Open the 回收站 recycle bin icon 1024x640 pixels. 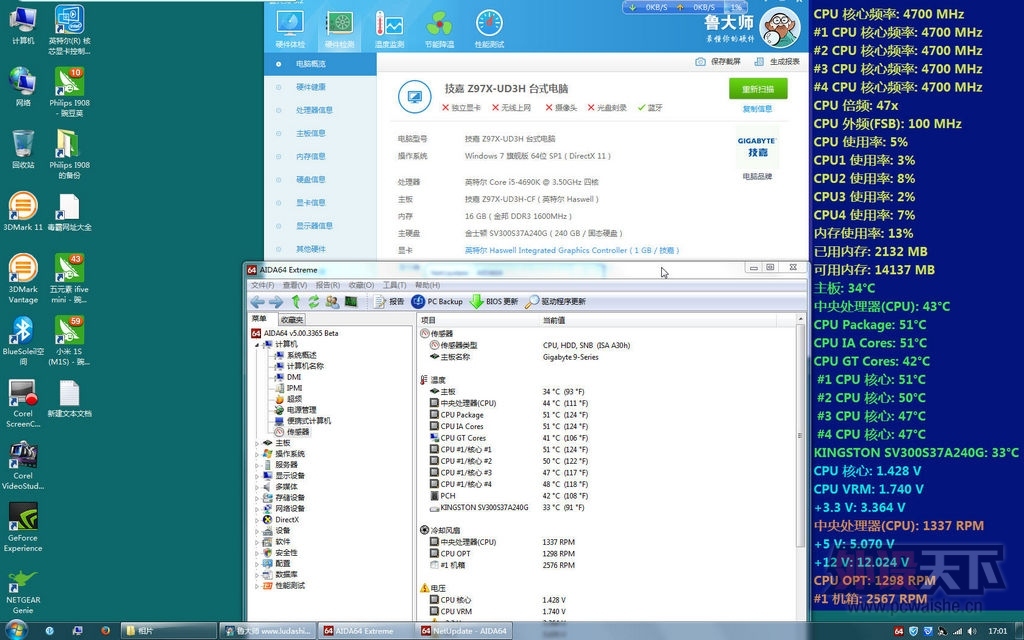23,149
